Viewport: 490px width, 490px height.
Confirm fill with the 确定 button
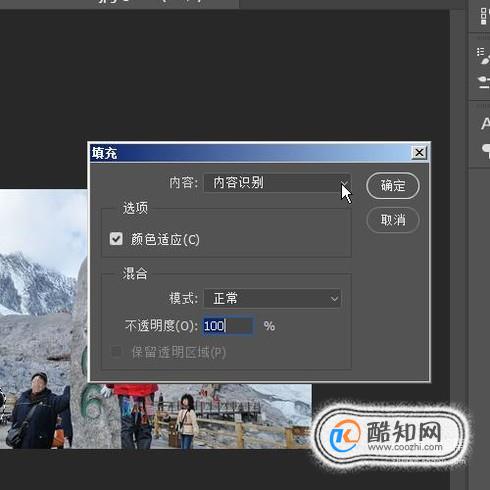393,186
